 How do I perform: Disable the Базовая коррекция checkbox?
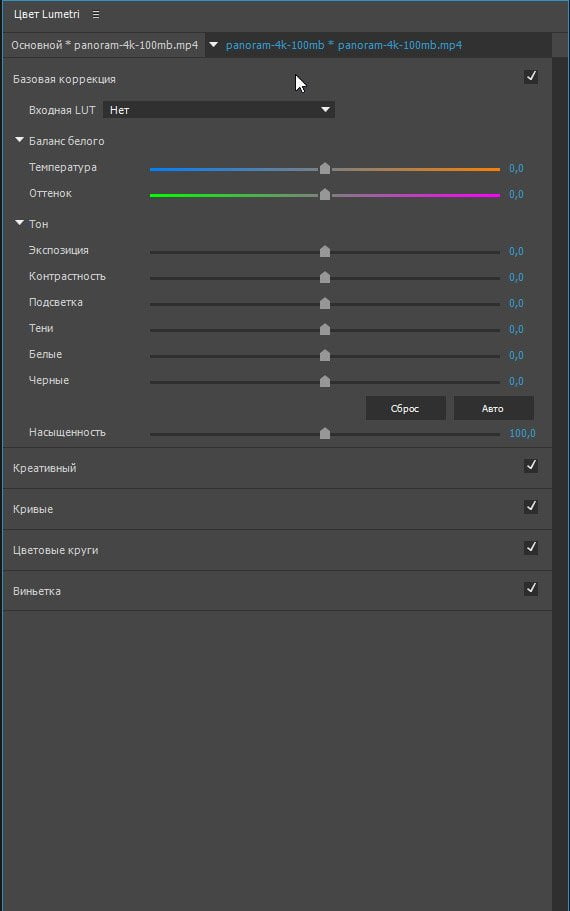[530, 77]
